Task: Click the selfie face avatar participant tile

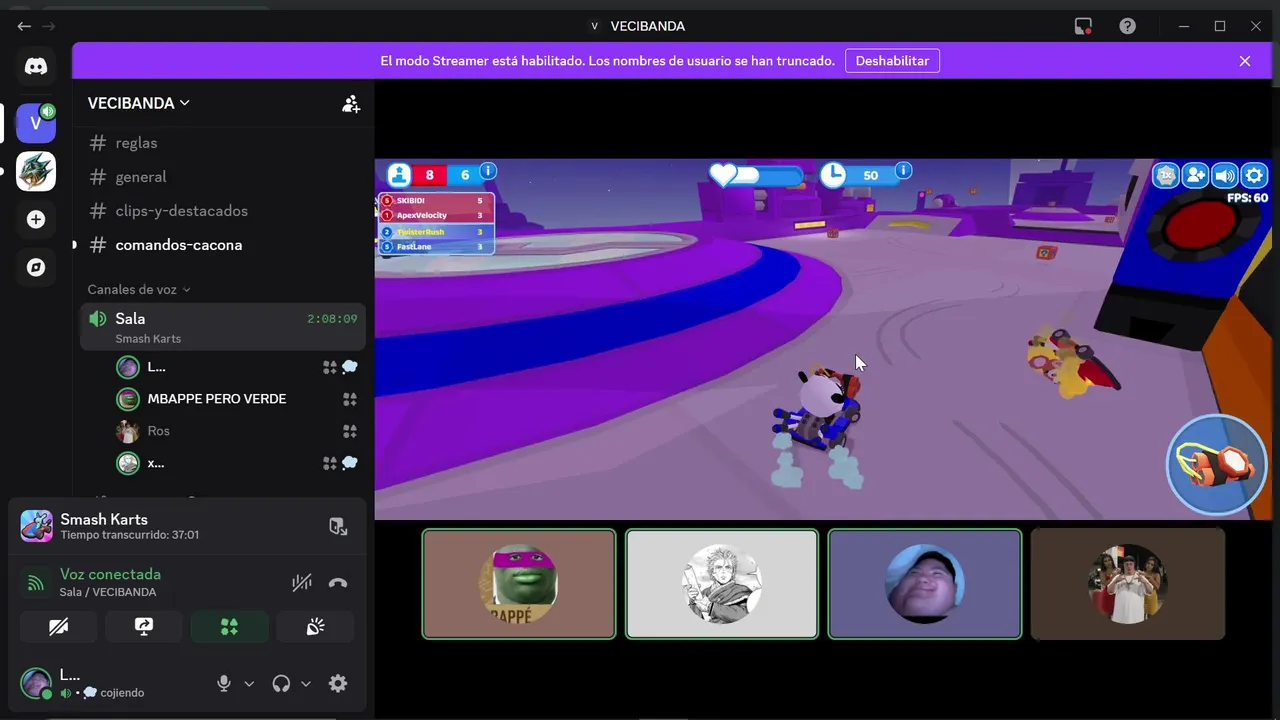Action: click(925, 584)
